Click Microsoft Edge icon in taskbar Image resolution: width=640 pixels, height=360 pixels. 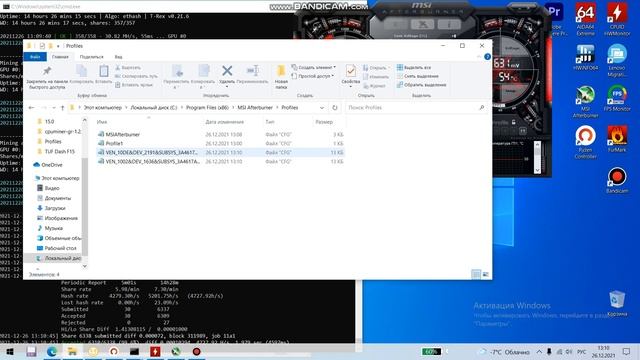tap(51, 351)
